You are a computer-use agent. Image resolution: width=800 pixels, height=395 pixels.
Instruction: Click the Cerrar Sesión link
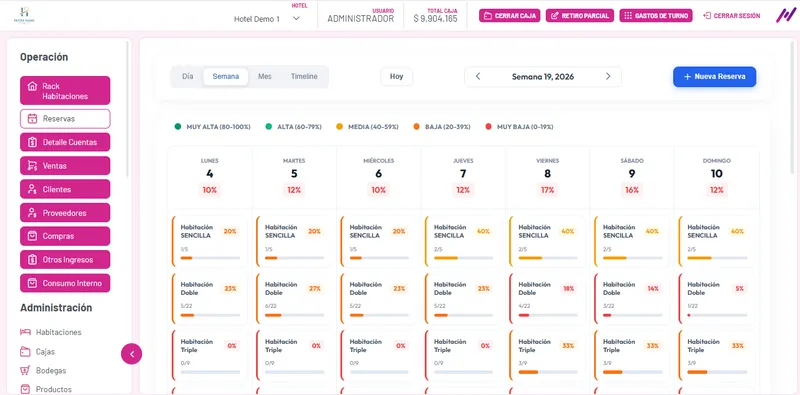point(732,16)
